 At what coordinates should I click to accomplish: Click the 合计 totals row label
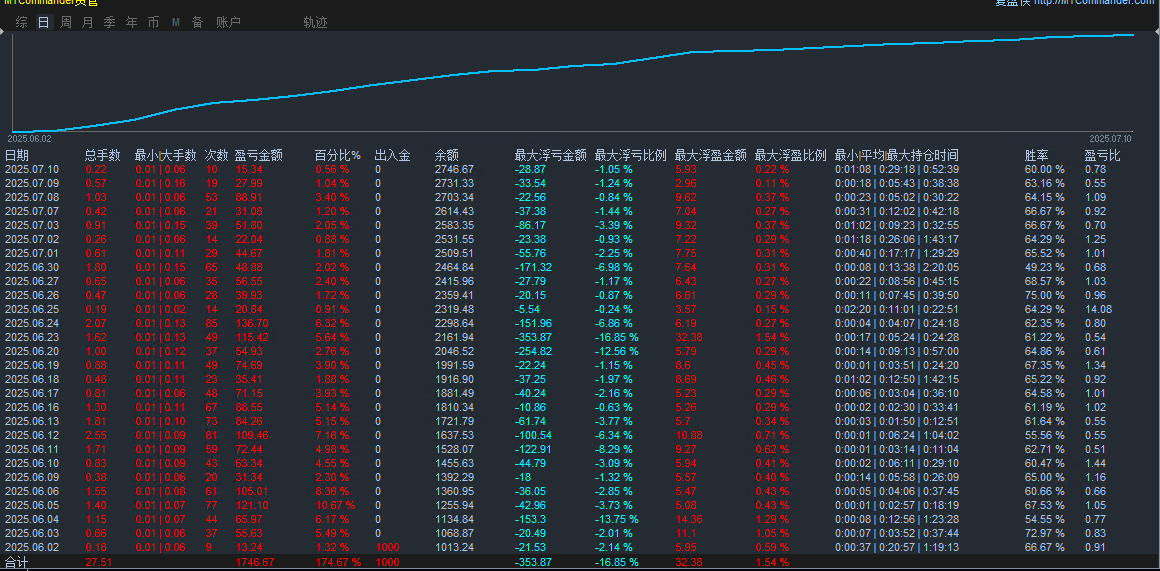(x=16, y=562)
